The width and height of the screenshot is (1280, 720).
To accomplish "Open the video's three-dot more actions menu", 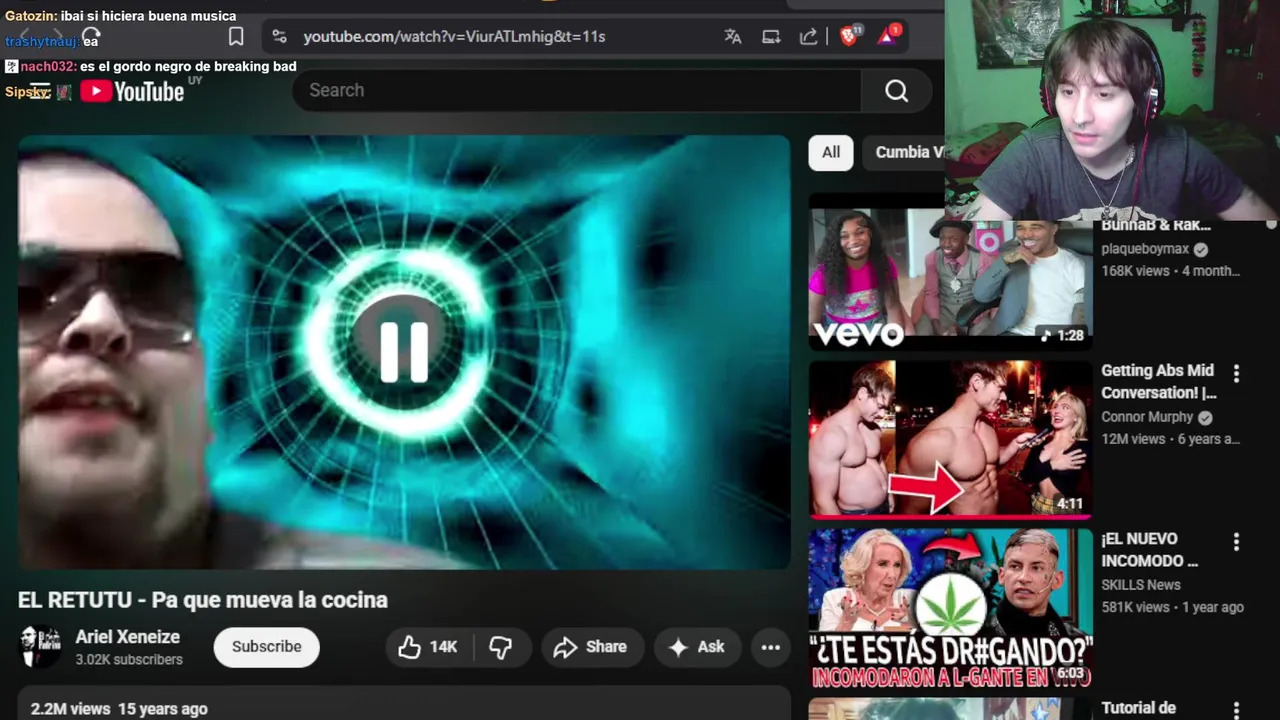I will click(771, 647).
